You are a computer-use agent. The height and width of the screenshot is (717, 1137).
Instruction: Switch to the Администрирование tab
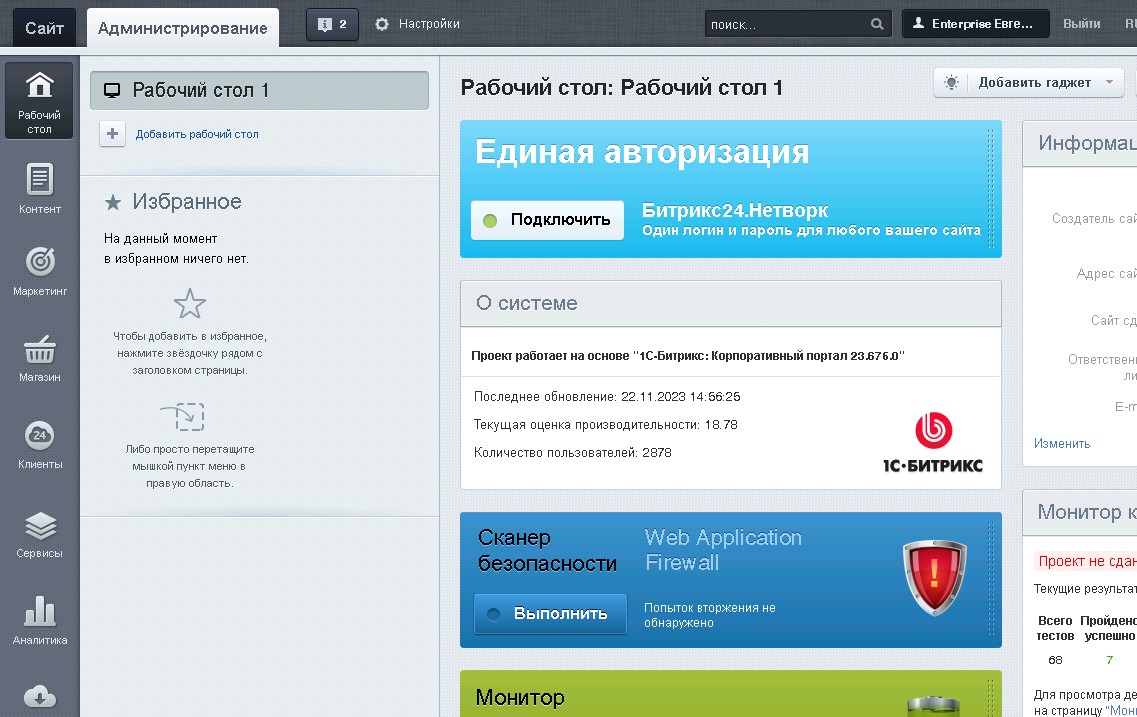183,28
